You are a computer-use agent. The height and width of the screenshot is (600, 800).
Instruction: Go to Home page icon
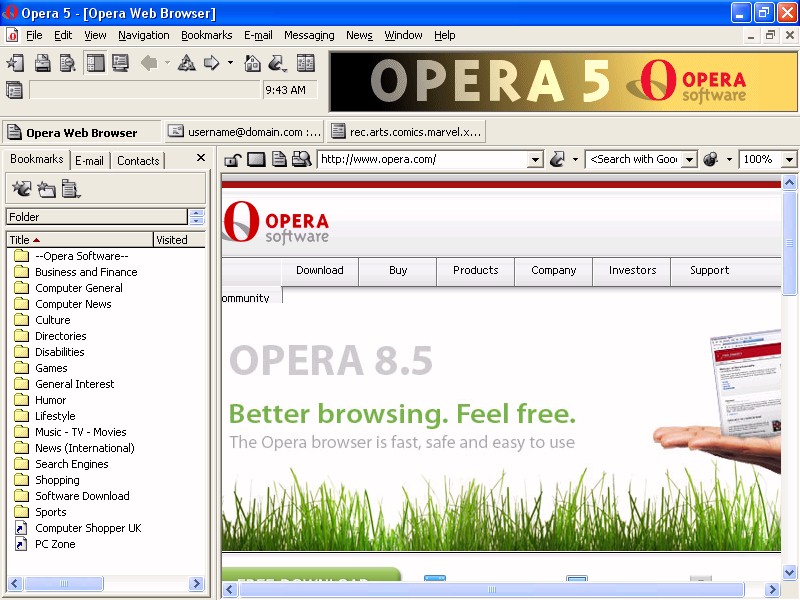[252, 63]
